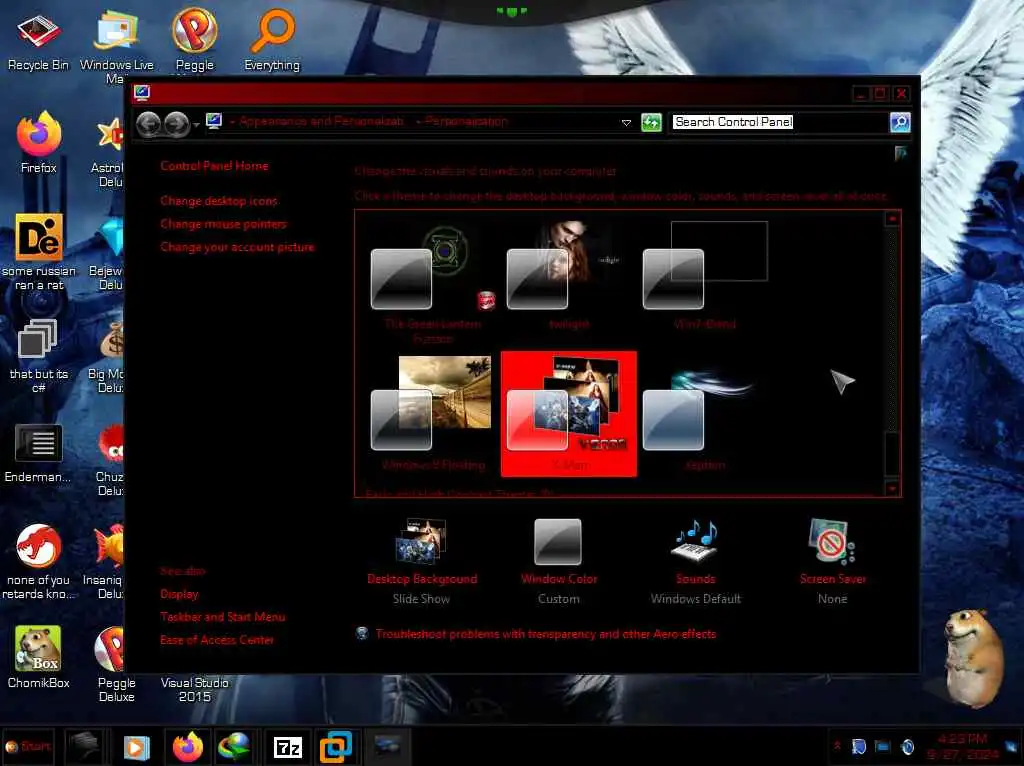Open Screen Saver settings icon
Screen dimensions: 1024x766
[832, 541]
